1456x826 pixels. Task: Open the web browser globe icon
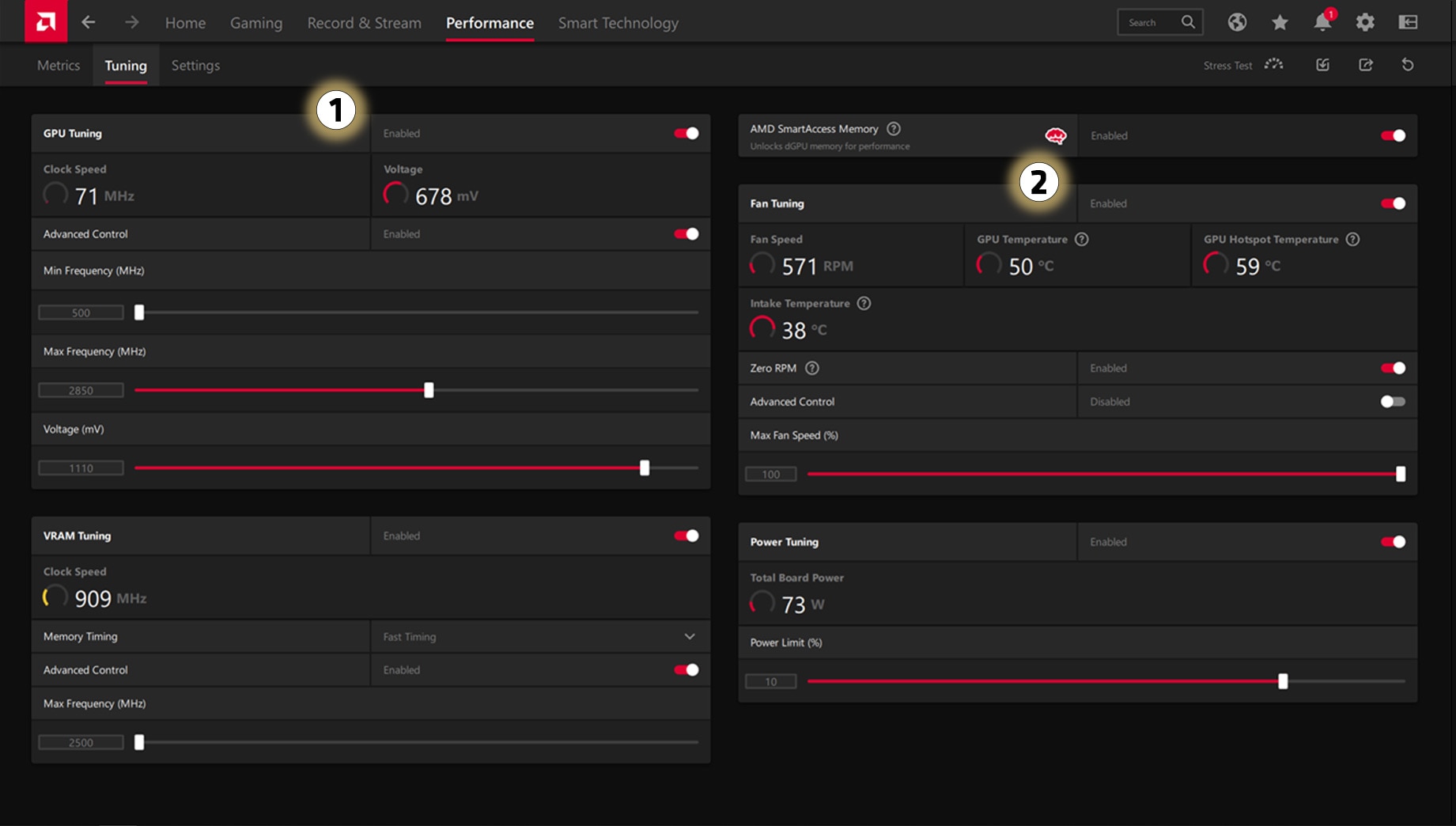[x=1237, y=22]
